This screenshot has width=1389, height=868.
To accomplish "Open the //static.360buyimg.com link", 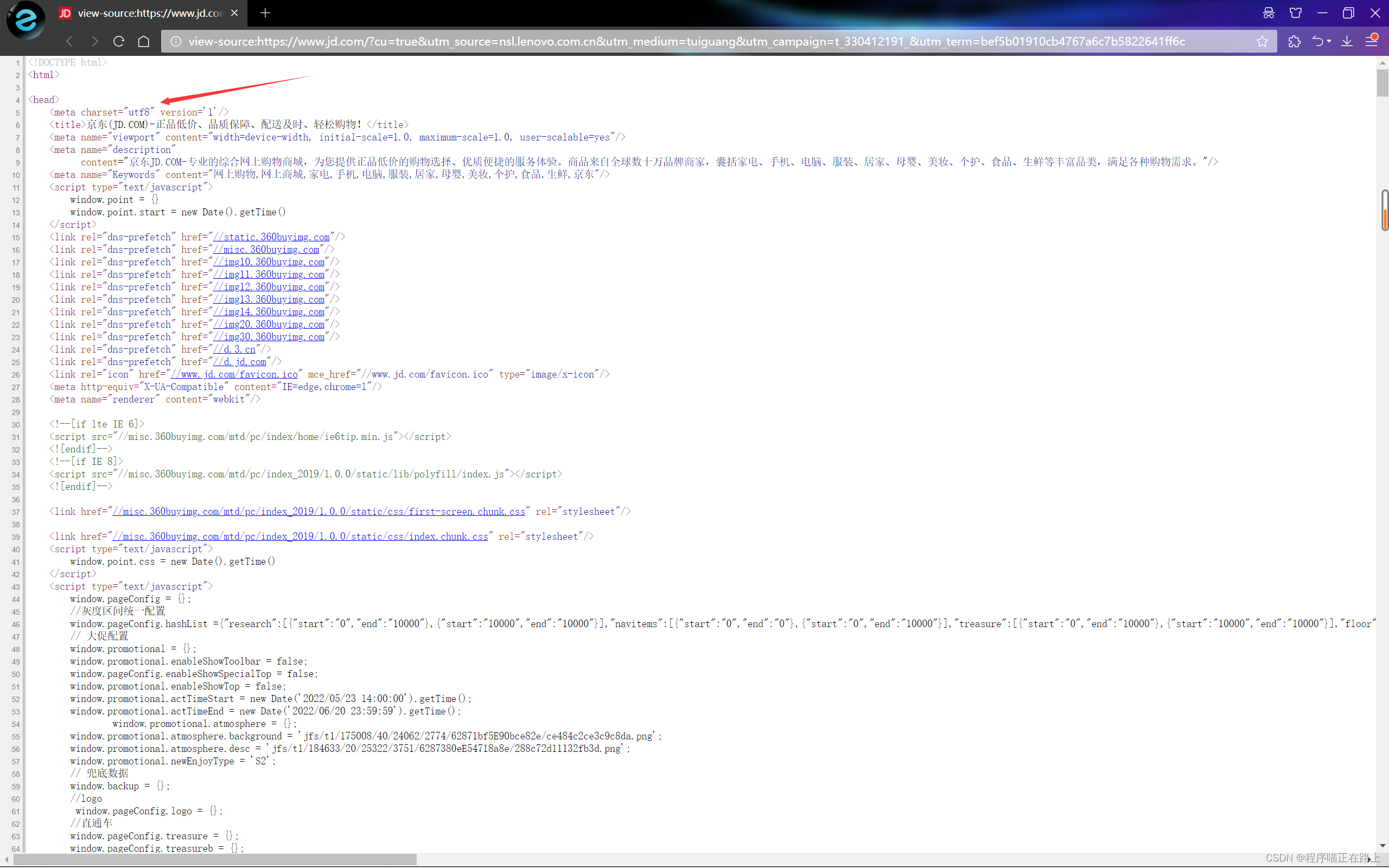I will coord(271,237).
